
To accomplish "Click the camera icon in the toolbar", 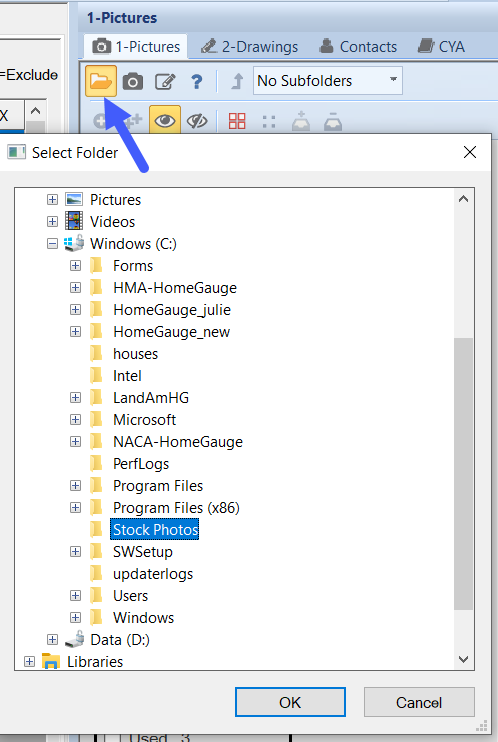I will 133,82.
